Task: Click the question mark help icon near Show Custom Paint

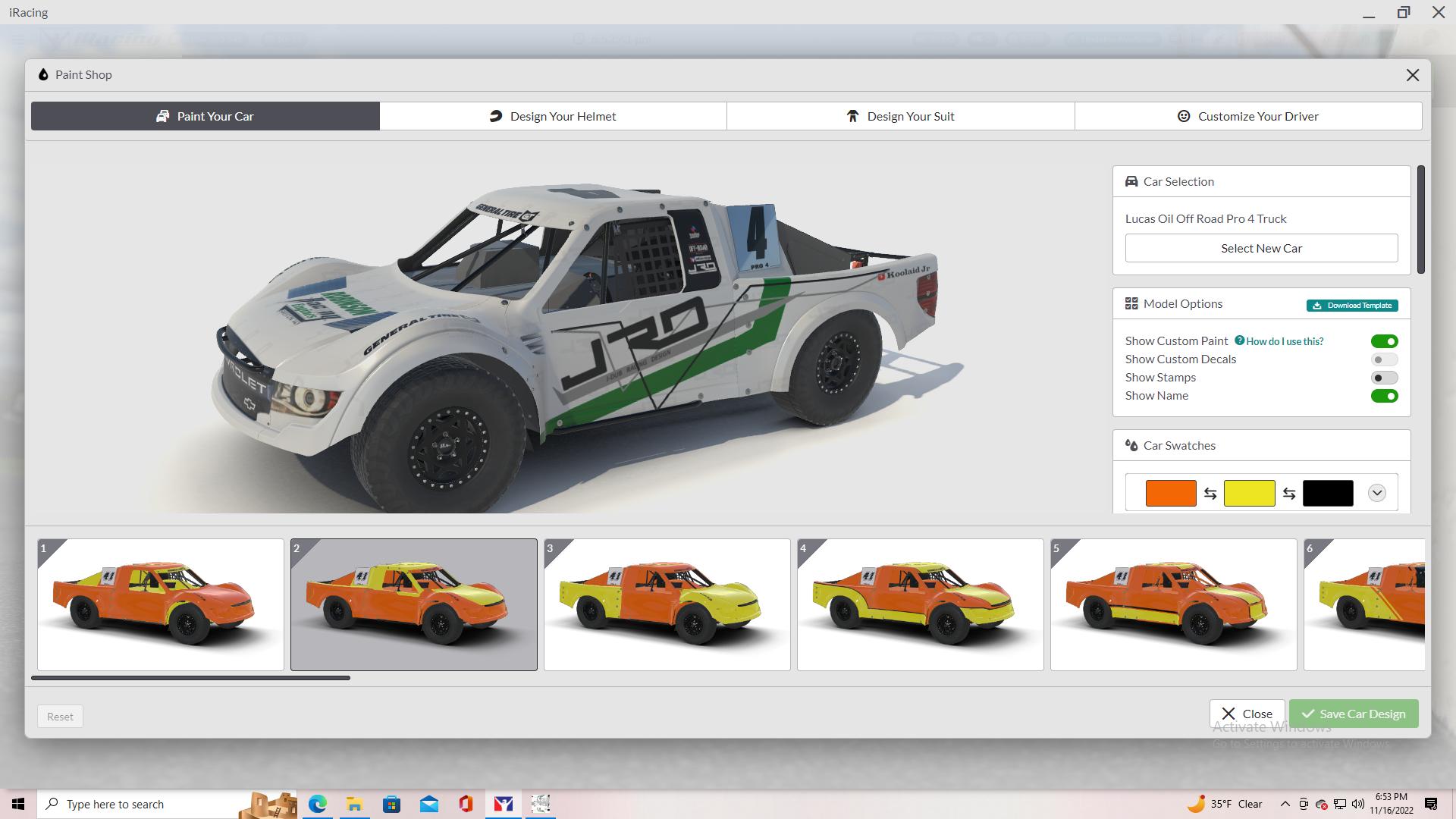Action: point(1238,340)
